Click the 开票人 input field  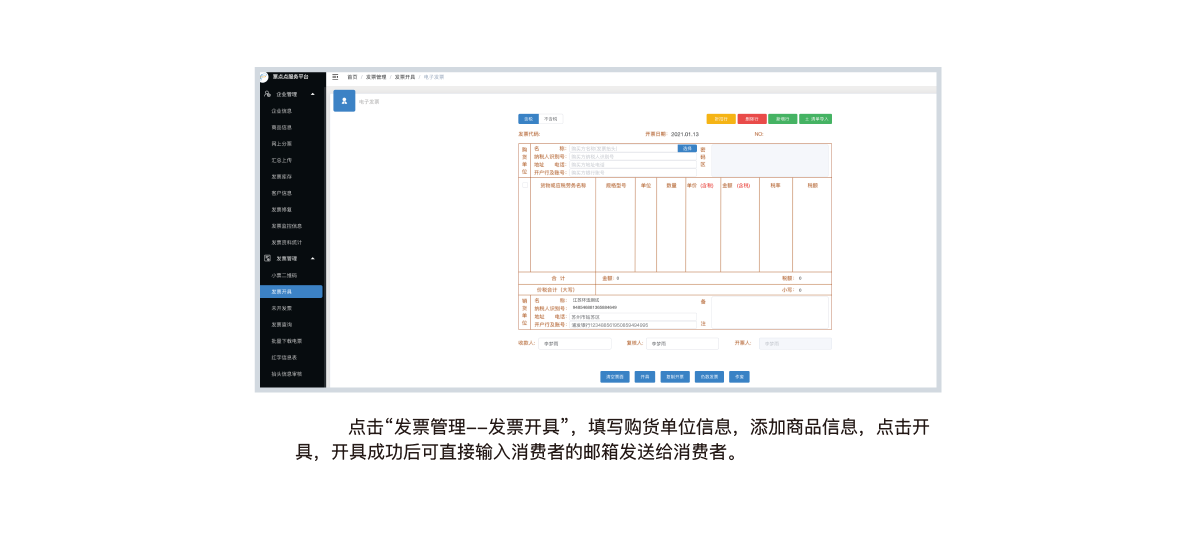[x=795, y=344]
